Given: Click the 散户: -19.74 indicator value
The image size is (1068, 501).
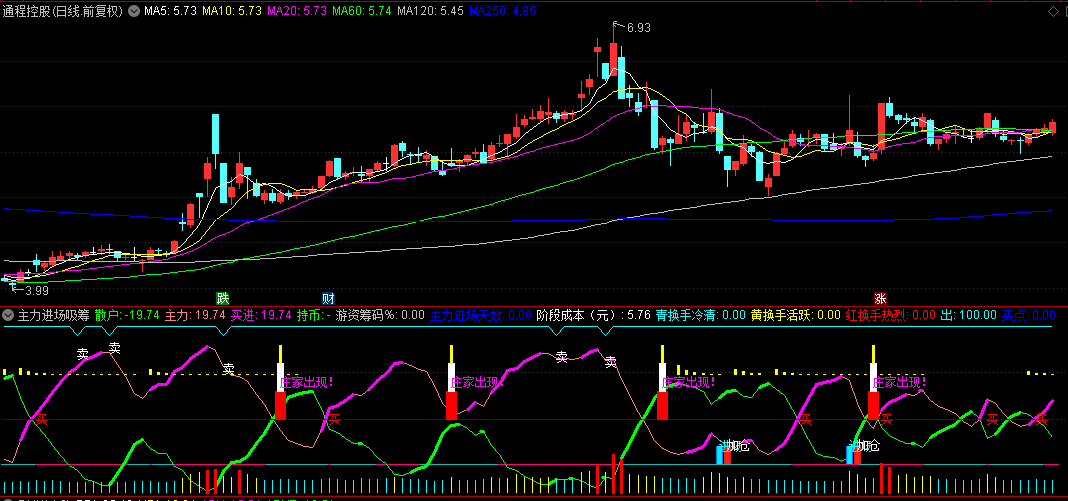Looking at the screenshot, I should [127, 315].
